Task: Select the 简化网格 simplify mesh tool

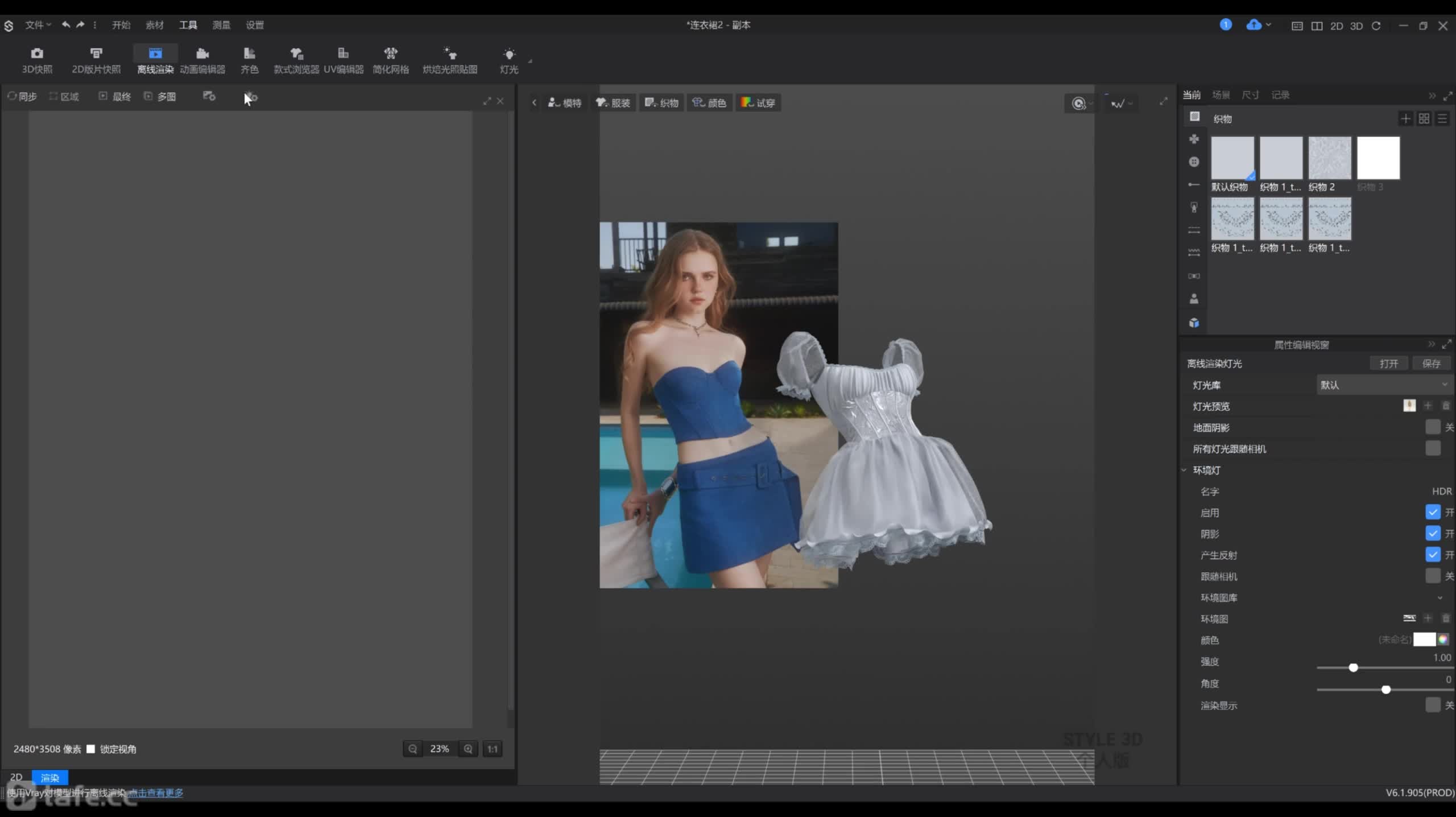Action: (391, 60)
